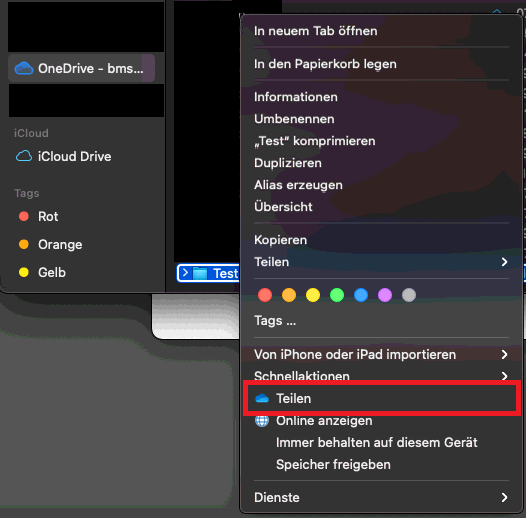Screen dimensions: 526x518
Task: Apply the green color tag swatch
Action: pyautogui.click(x=337, y=295)
